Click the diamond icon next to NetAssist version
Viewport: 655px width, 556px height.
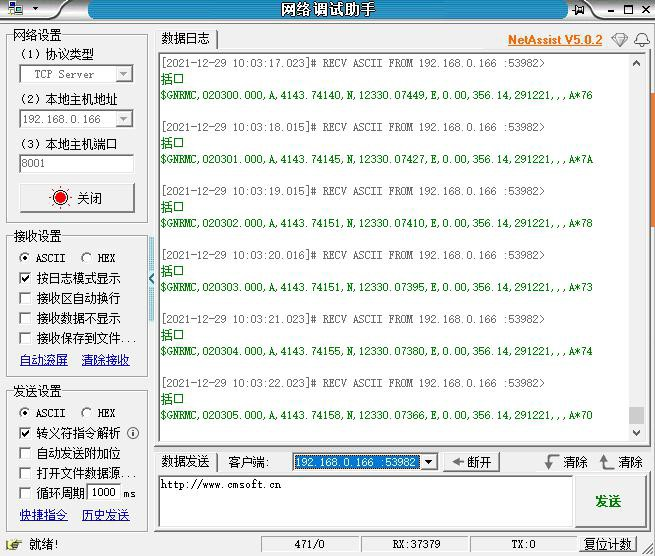[x=619, y=40]
